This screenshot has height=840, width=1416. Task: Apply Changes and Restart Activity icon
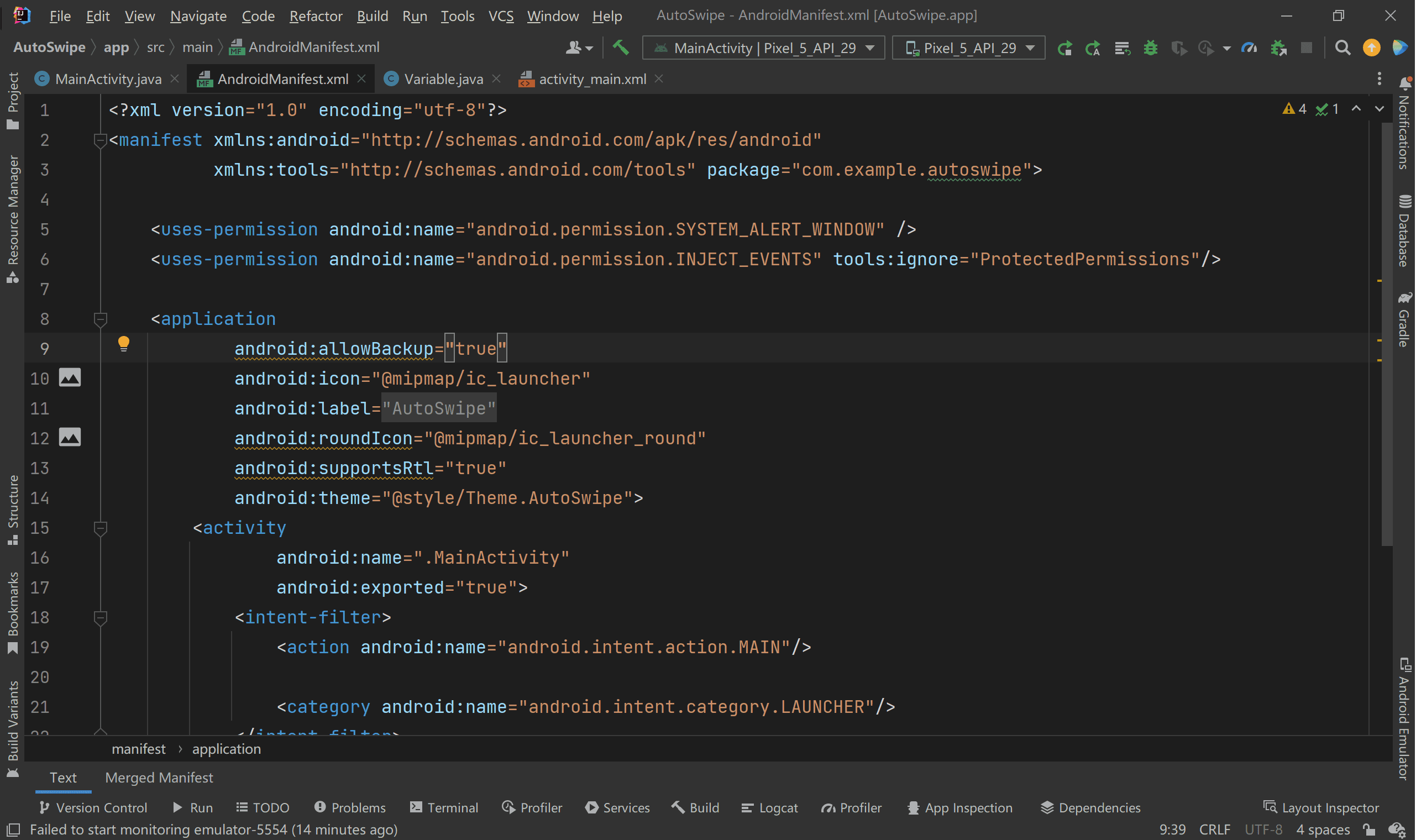pyautogui.click(x=1093, y=48)
